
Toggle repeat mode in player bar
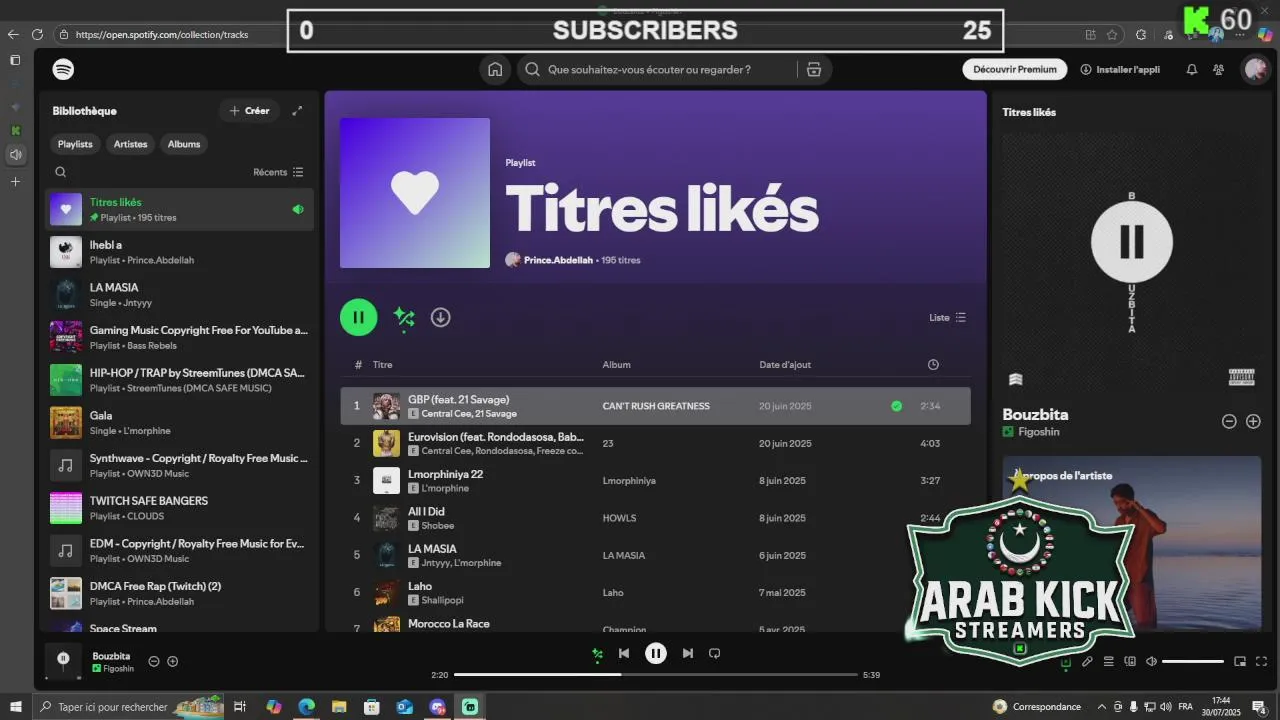point(714,653)
